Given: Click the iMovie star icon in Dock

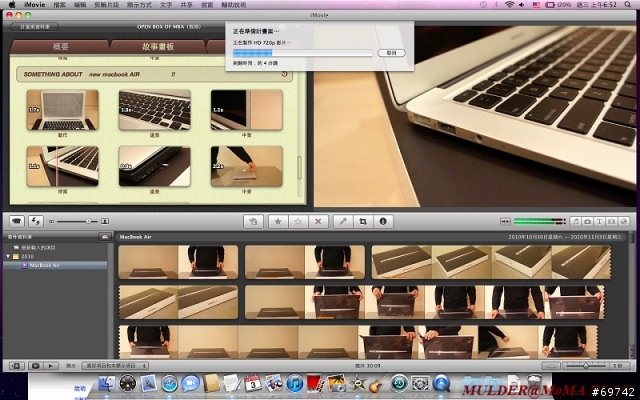Looking at the screenshot, I should tap(358, 384).
